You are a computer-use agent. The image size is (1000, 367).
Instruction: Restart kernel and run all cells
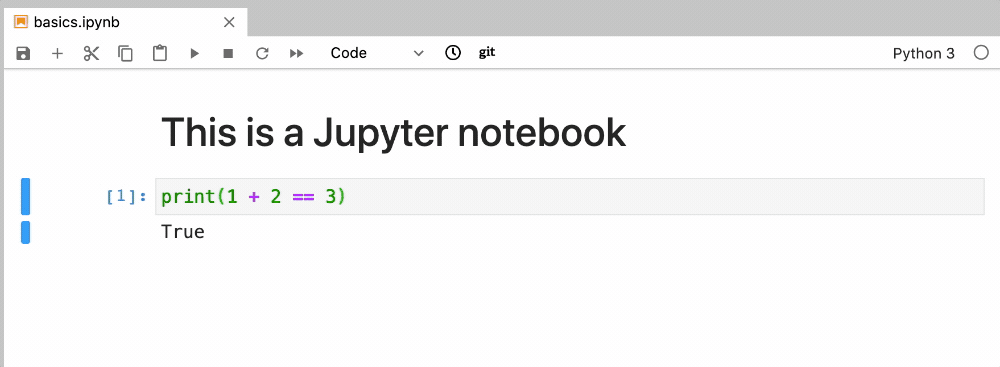point(296,54)
